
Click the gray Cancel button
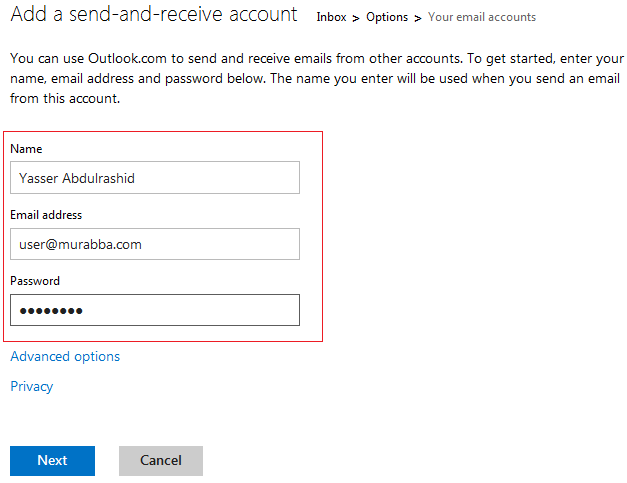click(x=161, y=461)
